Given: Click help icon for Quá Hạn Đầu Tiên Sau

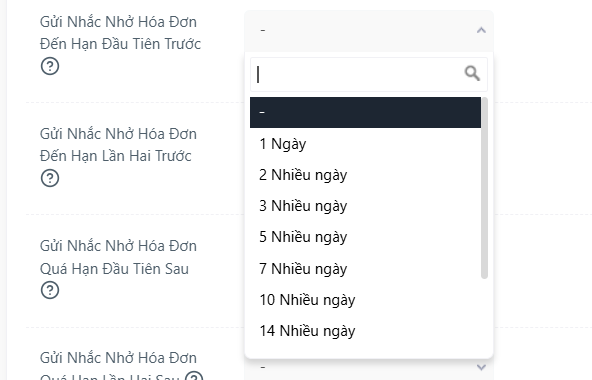Looking at the screenshot, I should tap(50, 290).
